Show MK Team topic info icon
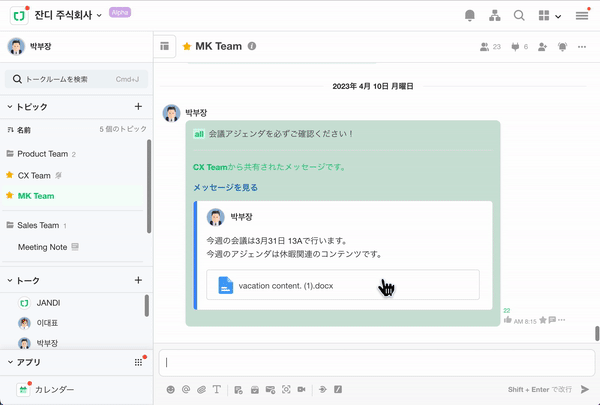Viewport: 600px width, 405px height. (252, 46)
